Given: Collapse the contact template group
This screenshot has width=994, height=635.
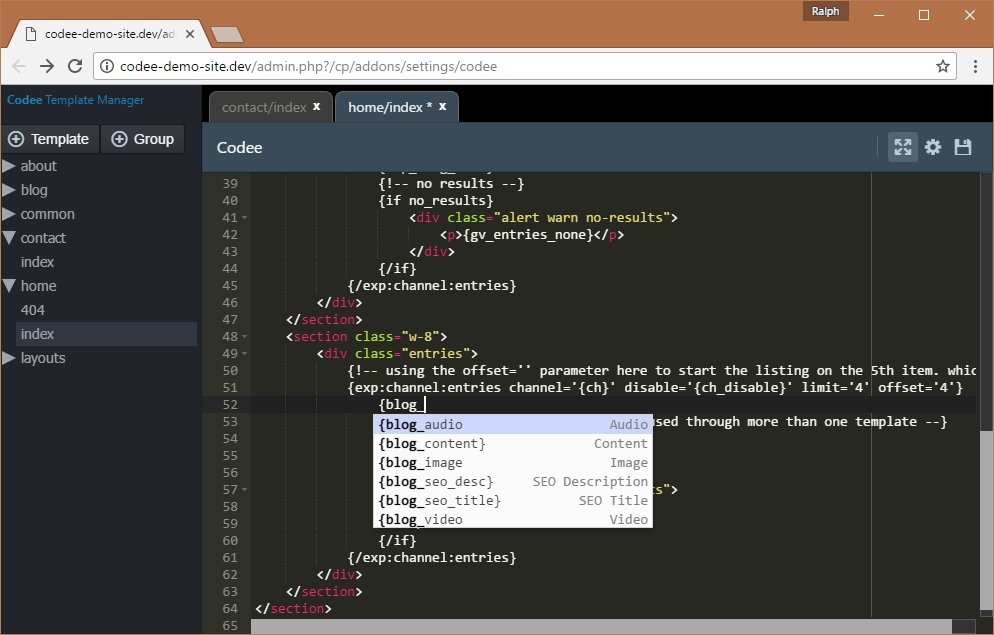Looking at the screenshot, I should coord(9,238).
